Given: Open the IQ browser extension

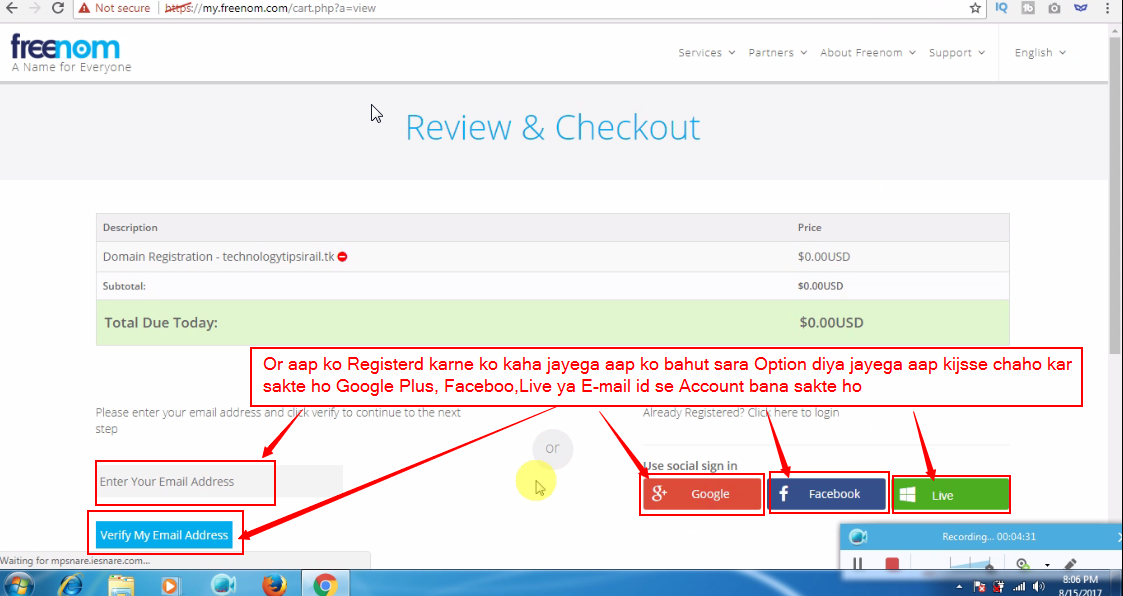Looking at the screenshot, I should point(1001,8).
